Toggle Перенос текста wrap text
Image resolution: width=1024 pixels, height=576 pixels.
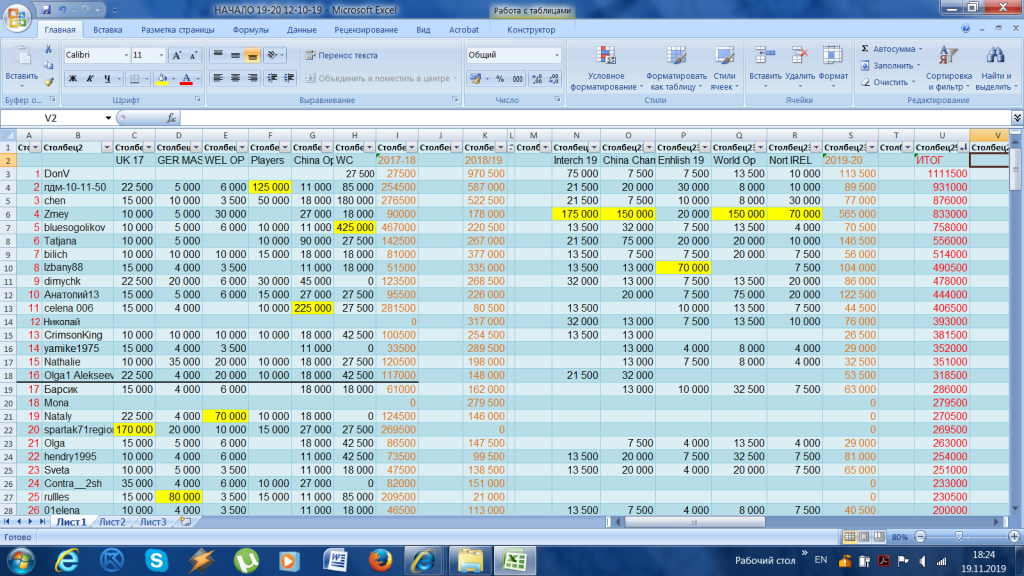point(342,56)
